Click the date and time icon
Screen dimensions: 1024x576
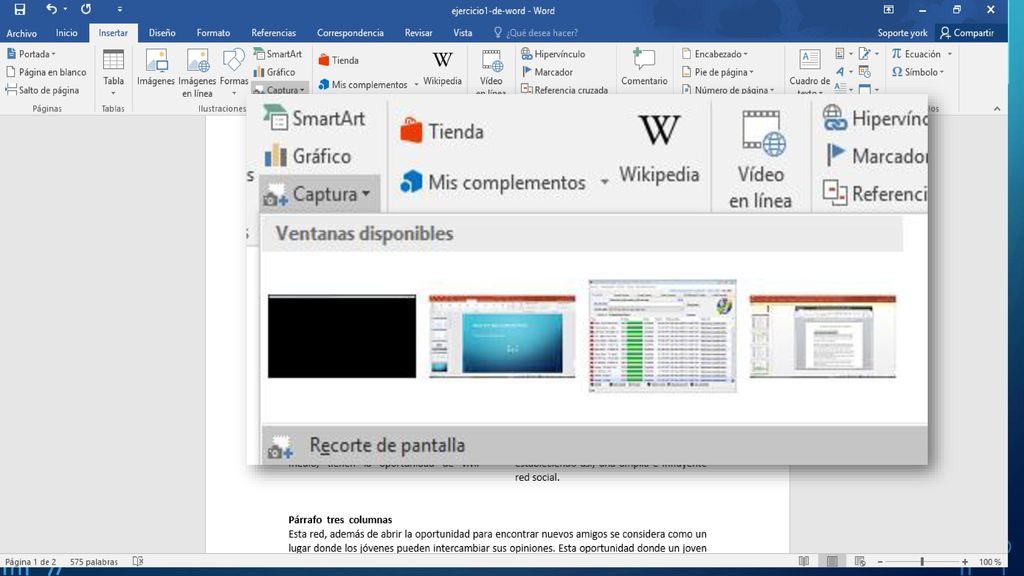(865, 72)
